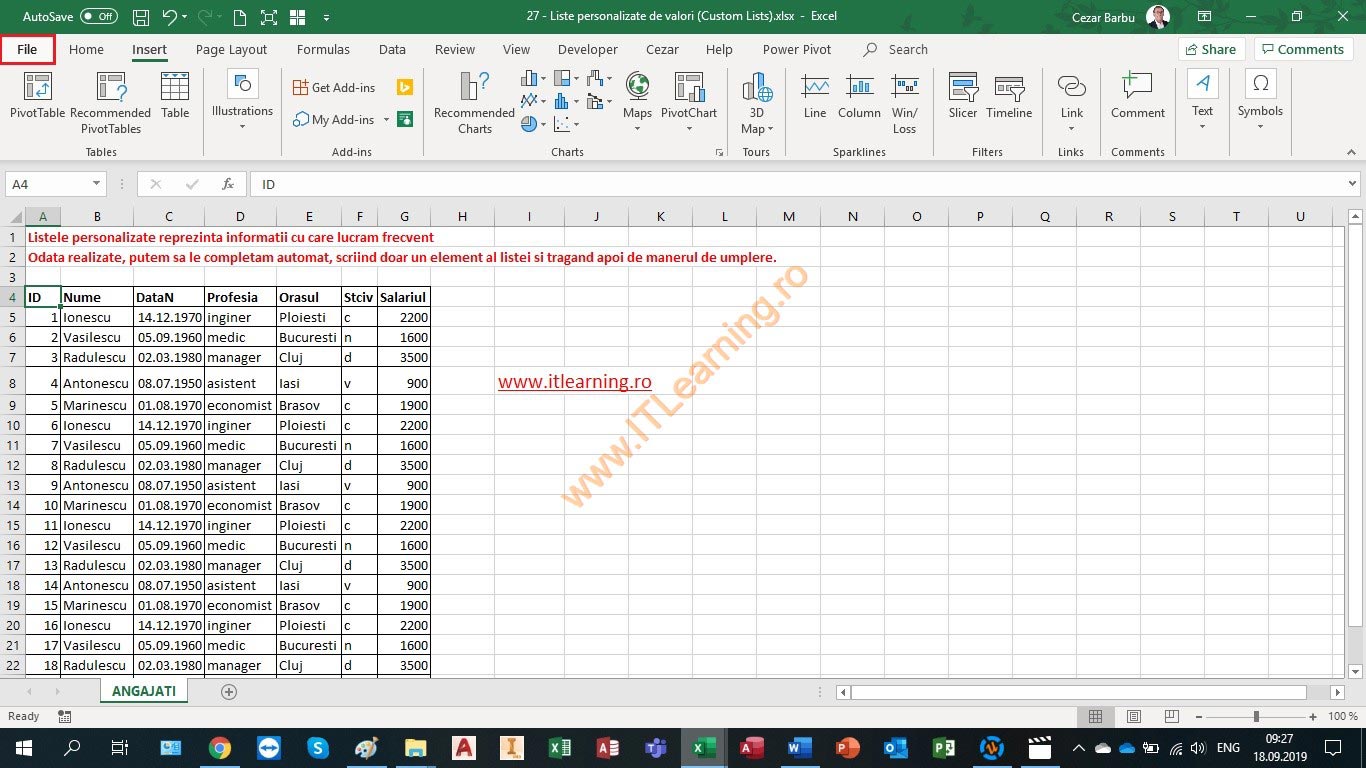Viewport: 1366px width, 768px height.
Task: Open the File tab
Action: pos(27,49)
